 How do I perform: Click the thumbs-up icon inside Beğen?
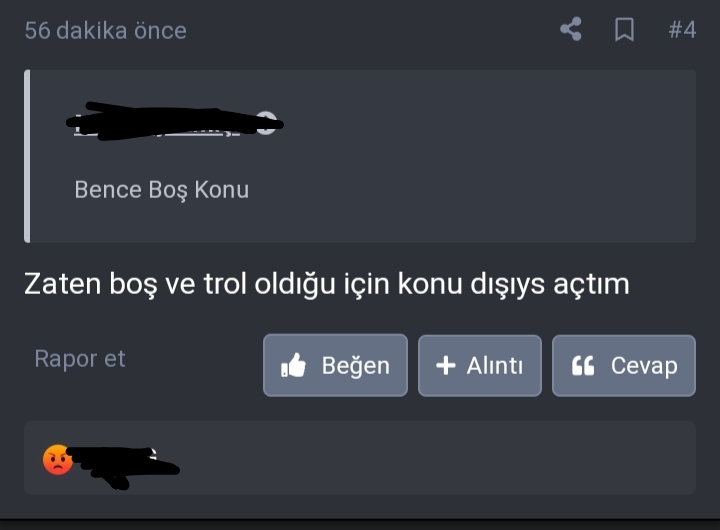(293, 366)
